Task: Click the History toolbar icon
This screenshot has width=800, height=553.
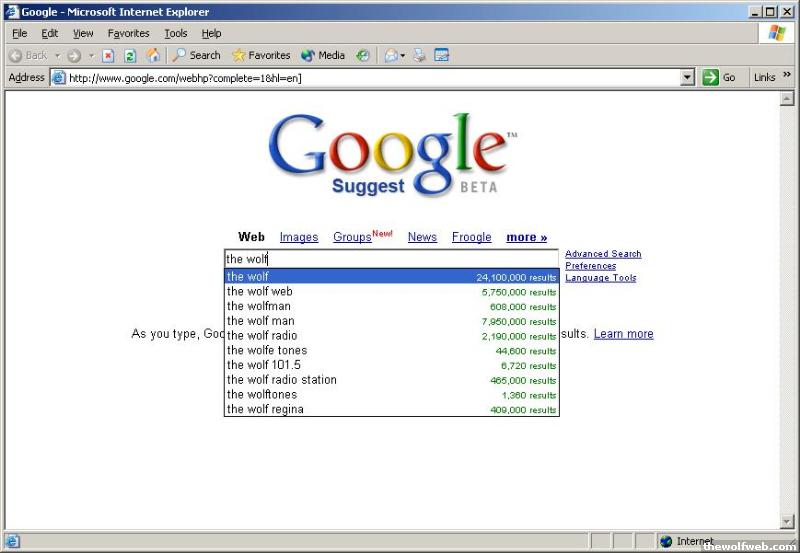Action: [363, 56]
